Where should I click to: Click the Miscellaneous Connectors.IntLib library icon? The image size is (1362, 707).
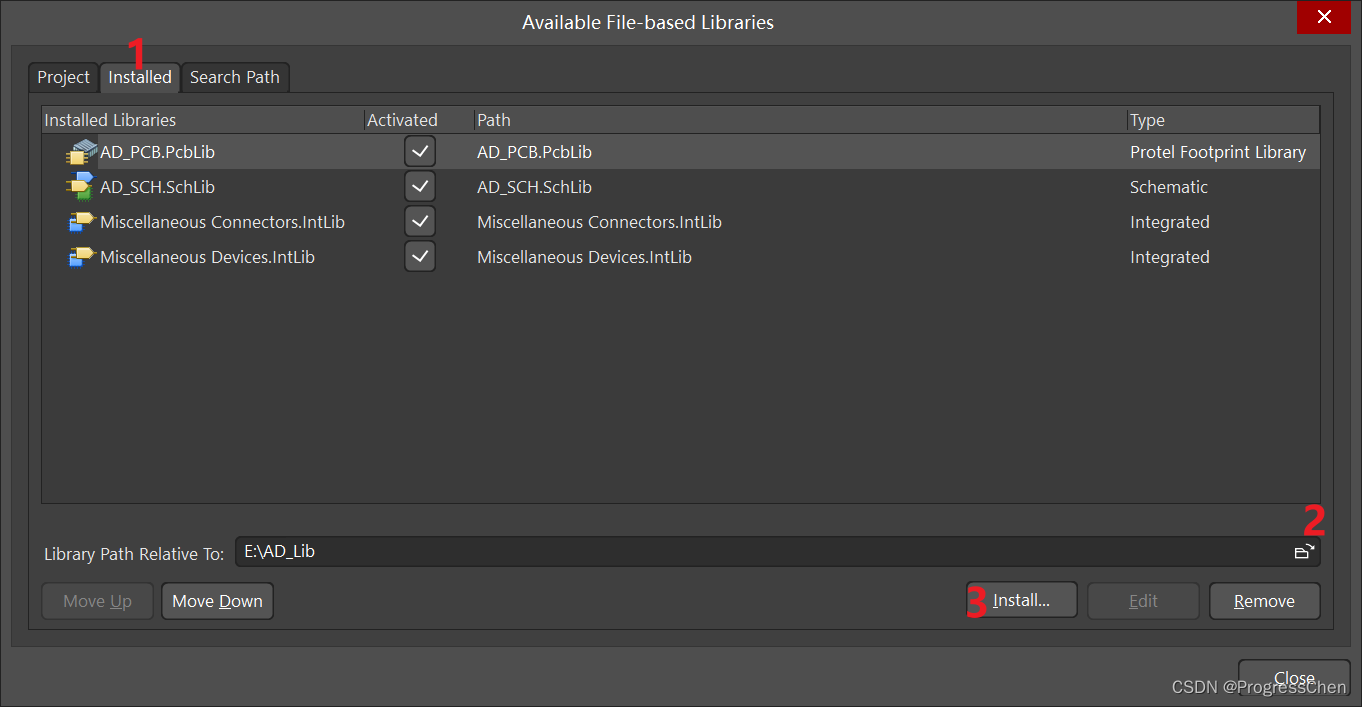(81, 222)
